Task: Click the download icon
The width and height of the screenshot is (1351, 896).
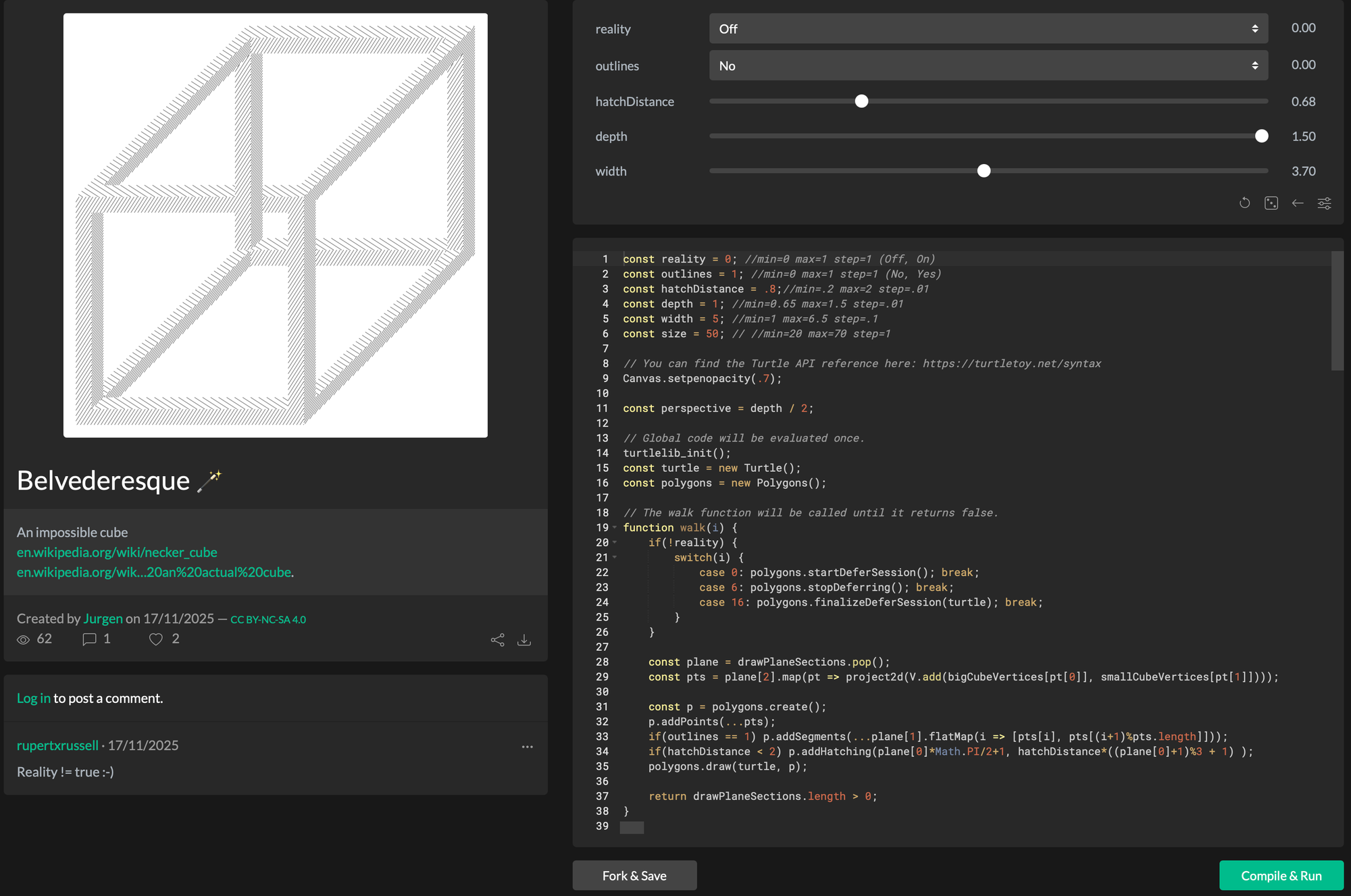Action: click(524, 640)
